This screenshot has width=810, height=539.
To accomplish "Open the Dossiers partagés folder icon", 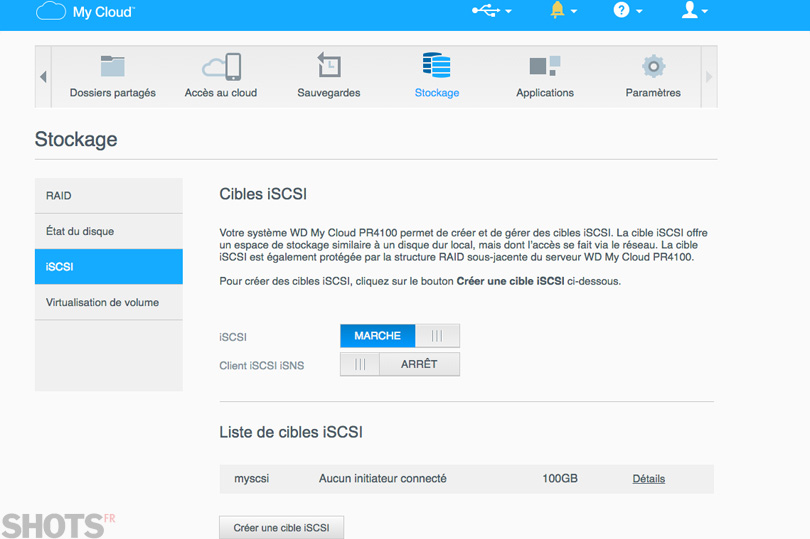I will tap(113, 66).
